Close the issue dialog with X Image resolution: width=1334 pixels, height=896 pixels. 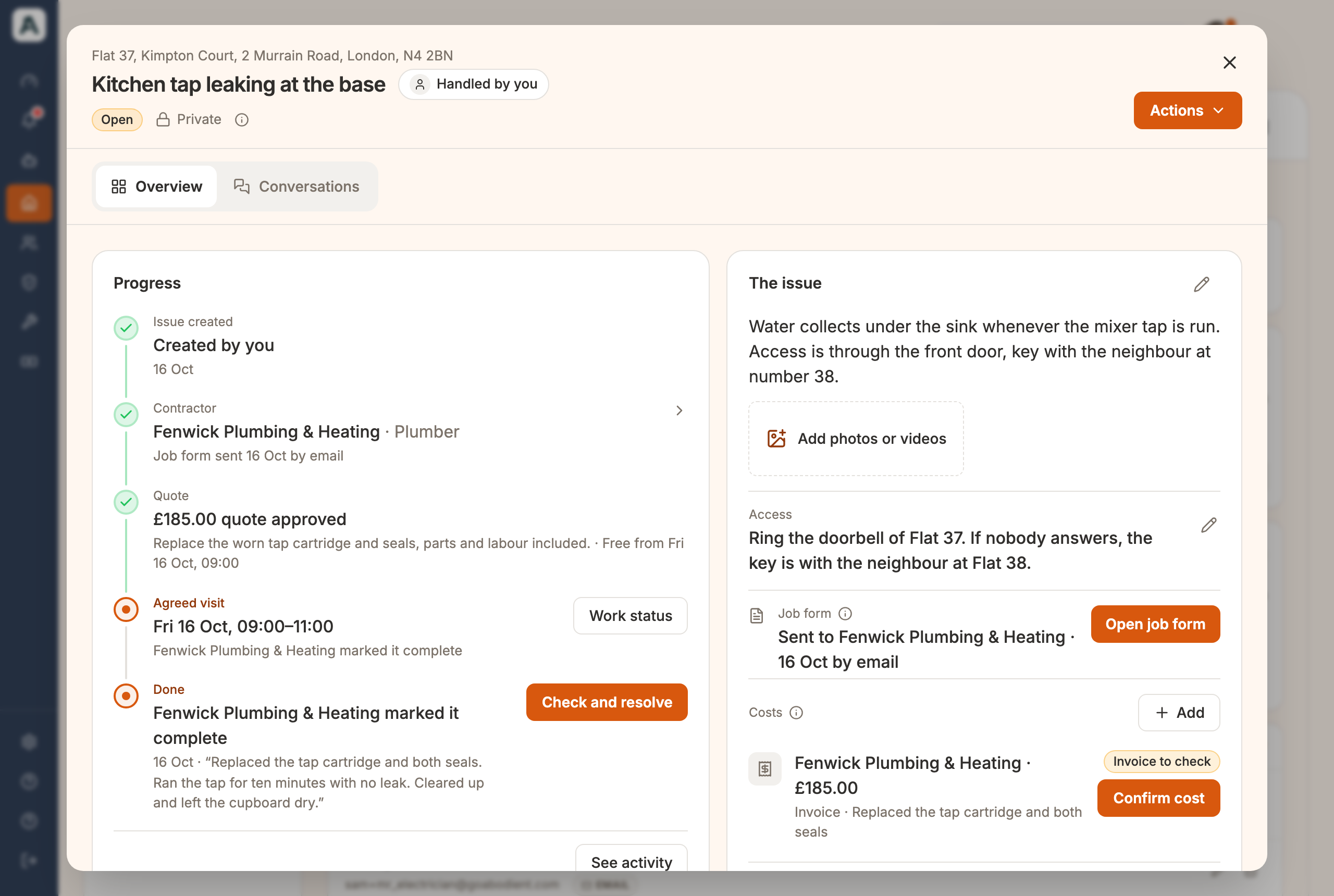(x=1229, y=63)
